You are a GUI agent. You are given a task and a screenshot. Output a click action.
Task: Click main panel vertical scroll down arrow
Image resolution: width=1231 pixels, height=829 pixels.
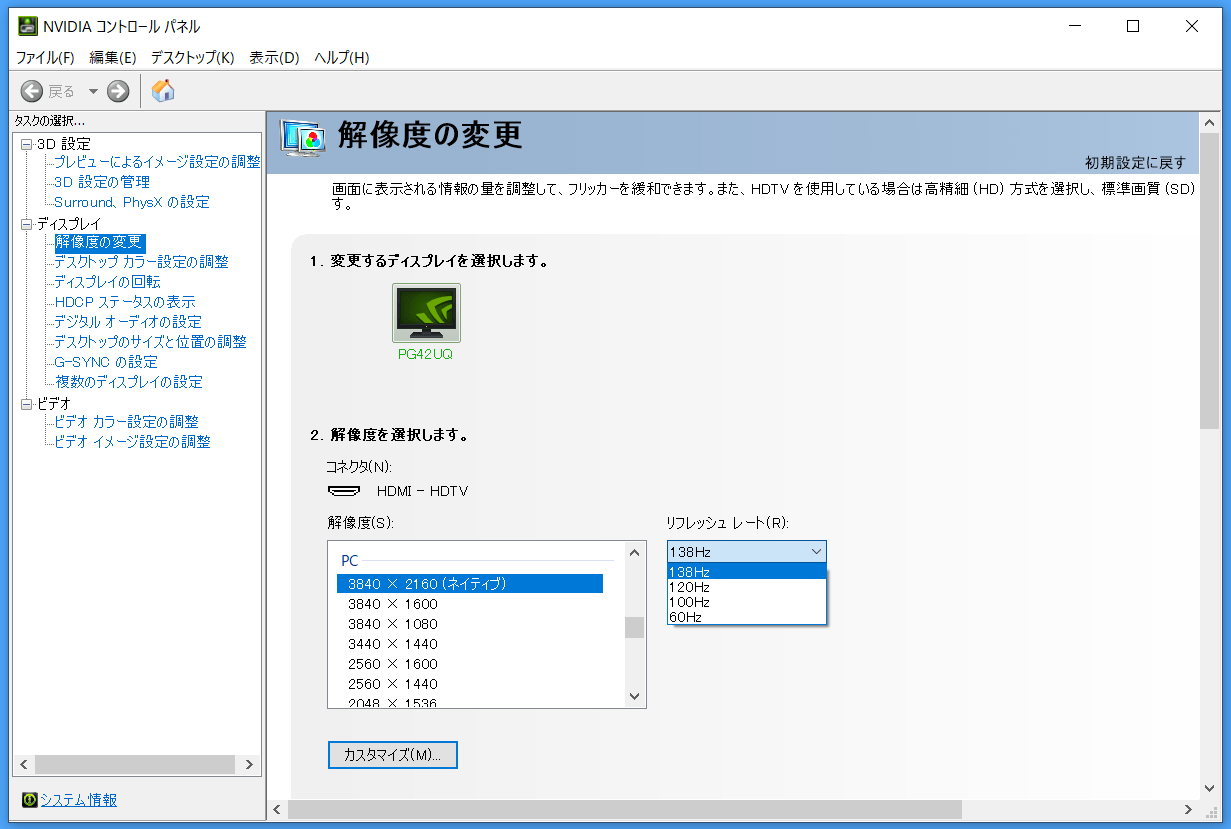click(x=1209, y=789)
